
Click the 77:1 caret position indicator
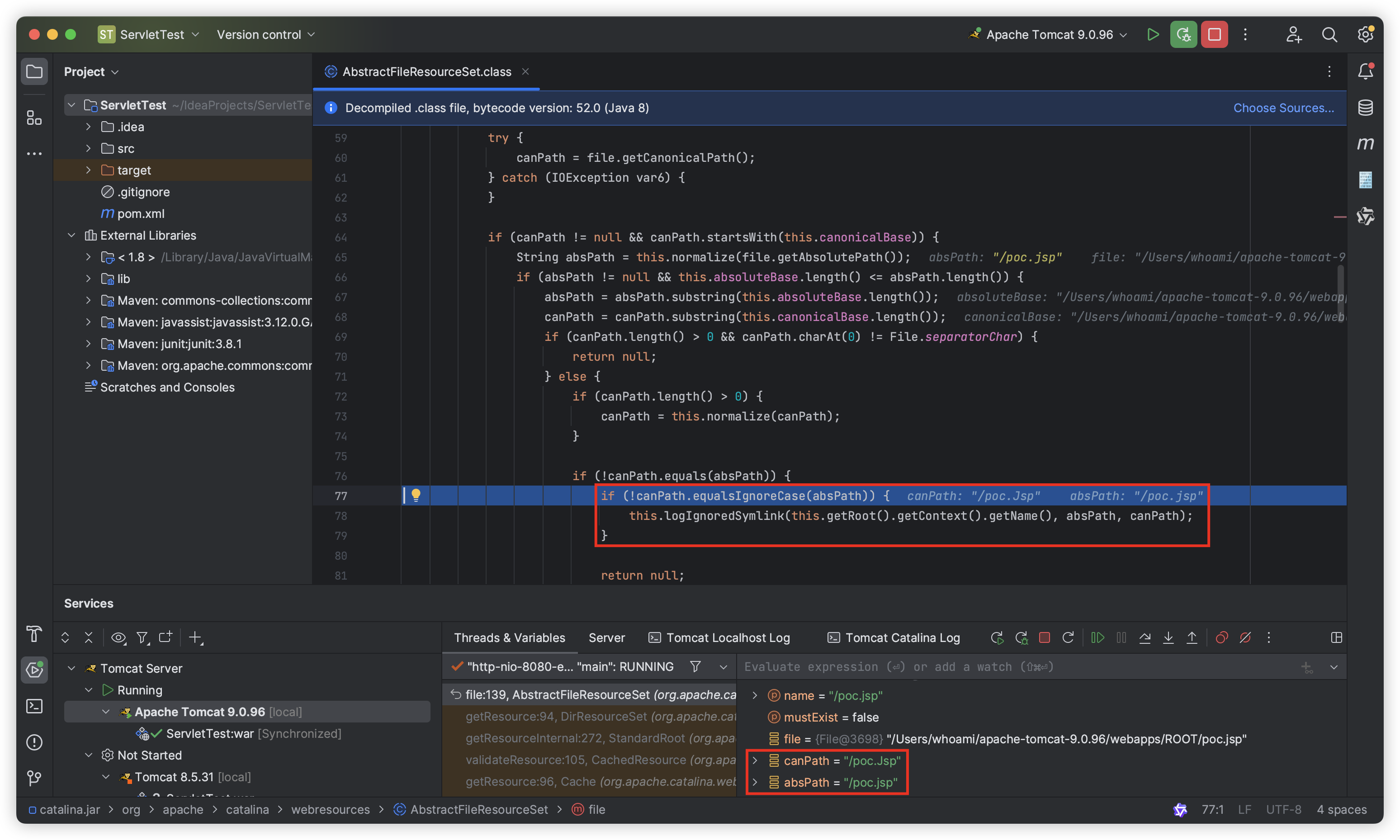[x=1212, y=809]
